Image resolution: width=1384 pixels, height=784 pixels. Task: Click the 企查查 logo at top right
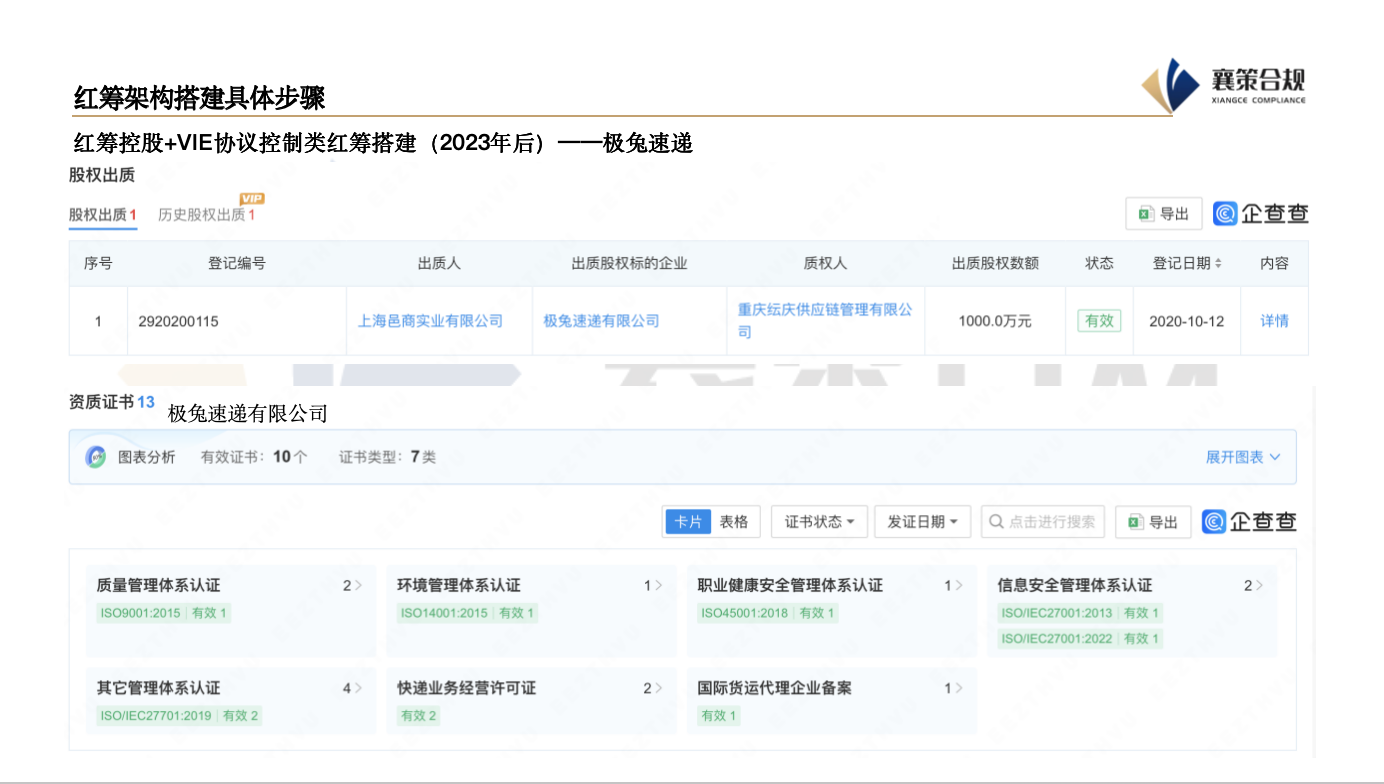(x=1261, y=213)
